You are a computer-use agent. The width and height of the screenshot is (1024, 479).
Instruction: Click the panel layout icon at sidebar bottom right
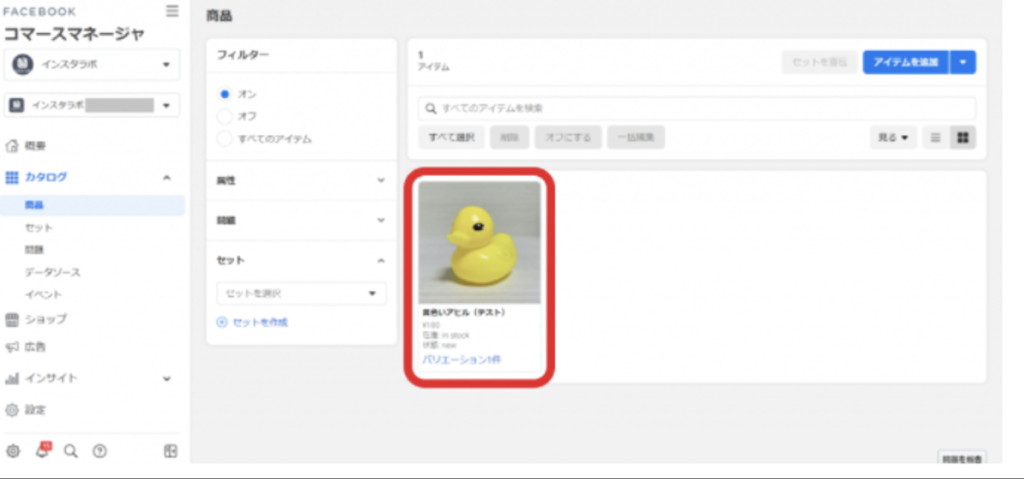pyautogui.click(x=170, y=450)
